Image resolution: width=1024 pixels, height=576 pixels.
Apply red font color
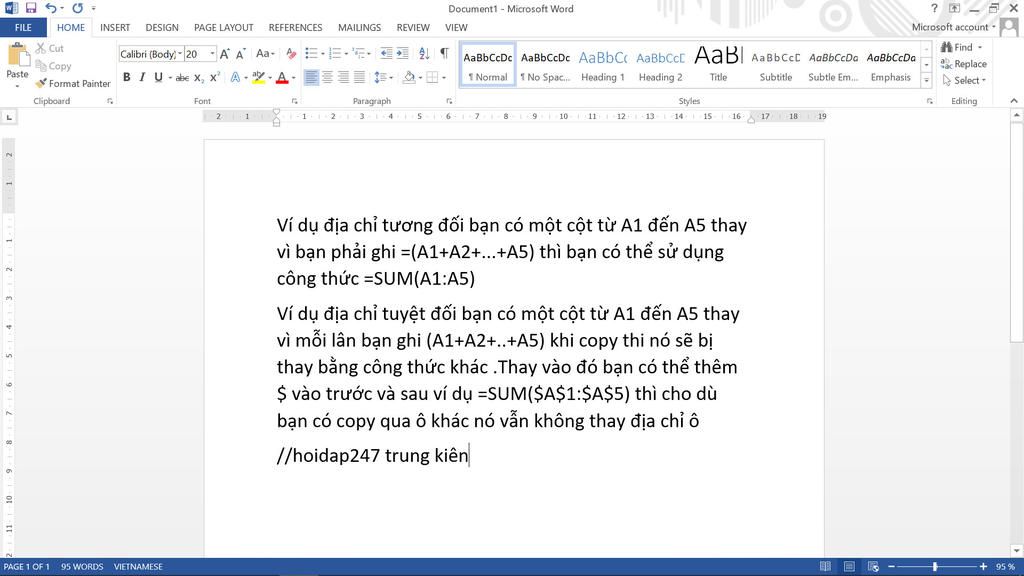[x=282, y=77]
